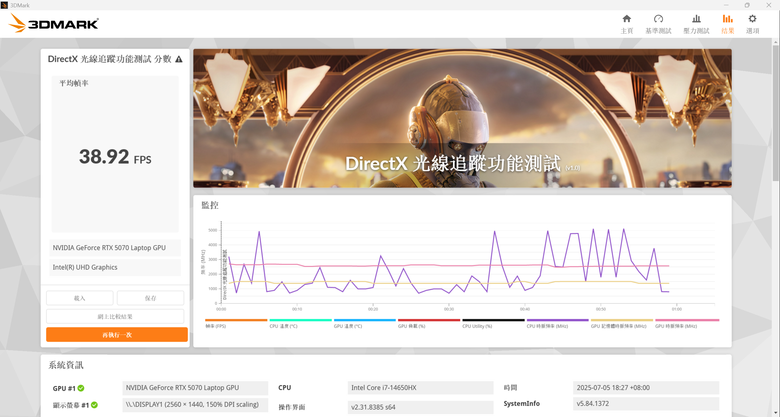The height and width of the screenshot is (417, 780).
Task: Toggle the 幀率 (FPS) legend series
Action: pos(236,324)
